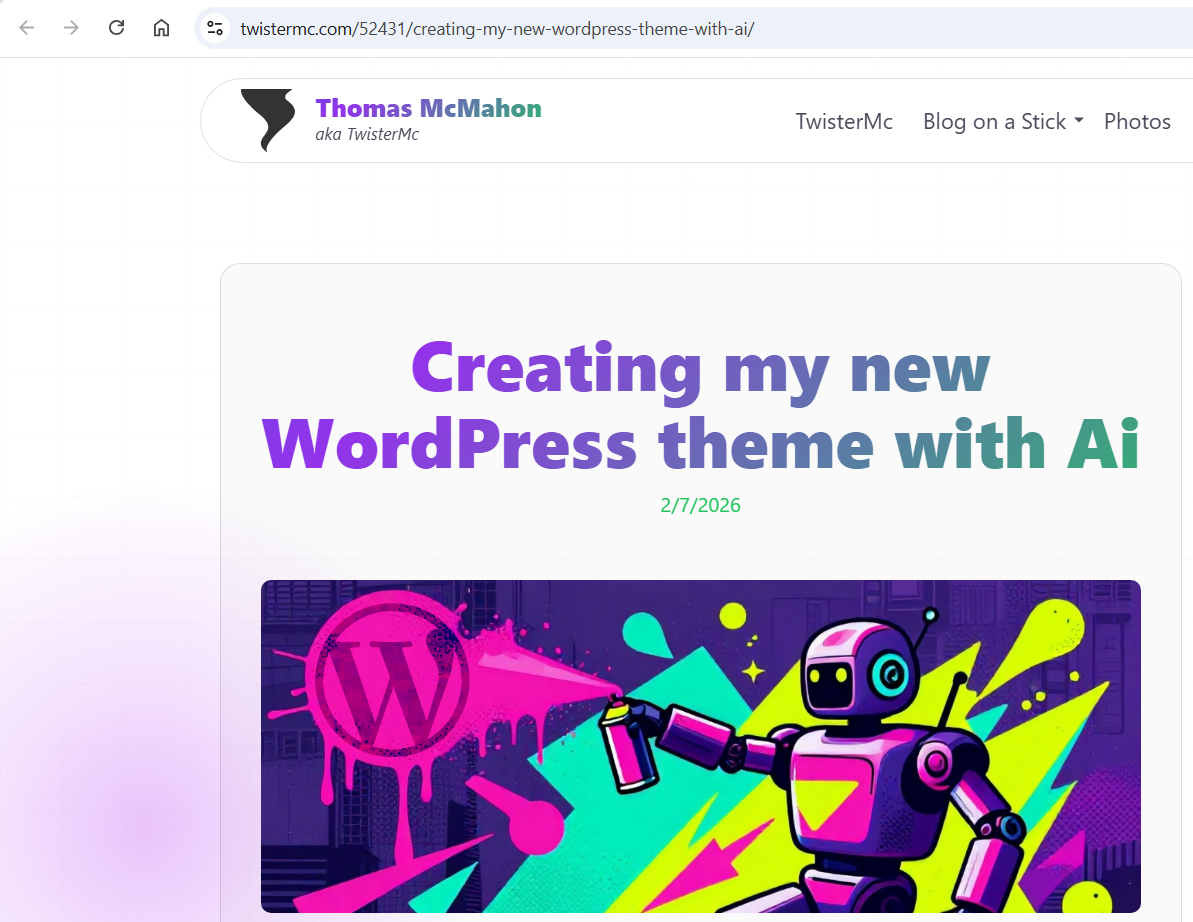This screenshot has width=1193, height=922.
Task: Open the Thomas McMahon site title link
Action: (428, 108)
